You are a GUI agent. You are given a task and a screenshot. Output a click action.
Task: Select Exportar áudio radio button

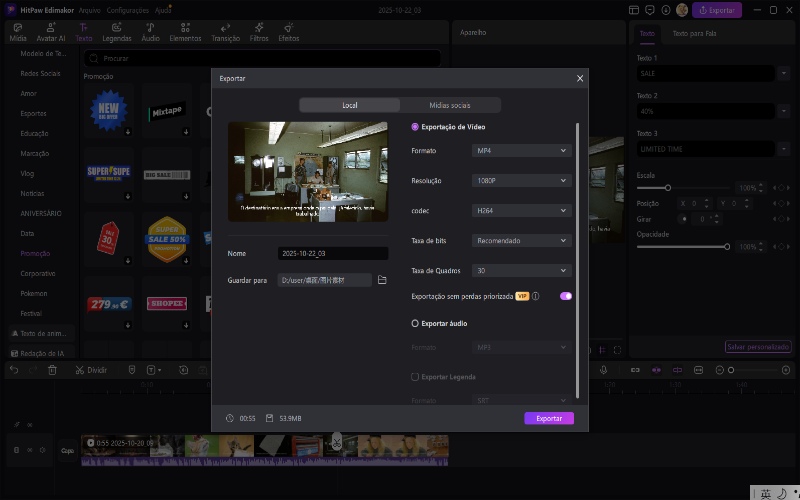pyautogui.click(x=415, y=324)
